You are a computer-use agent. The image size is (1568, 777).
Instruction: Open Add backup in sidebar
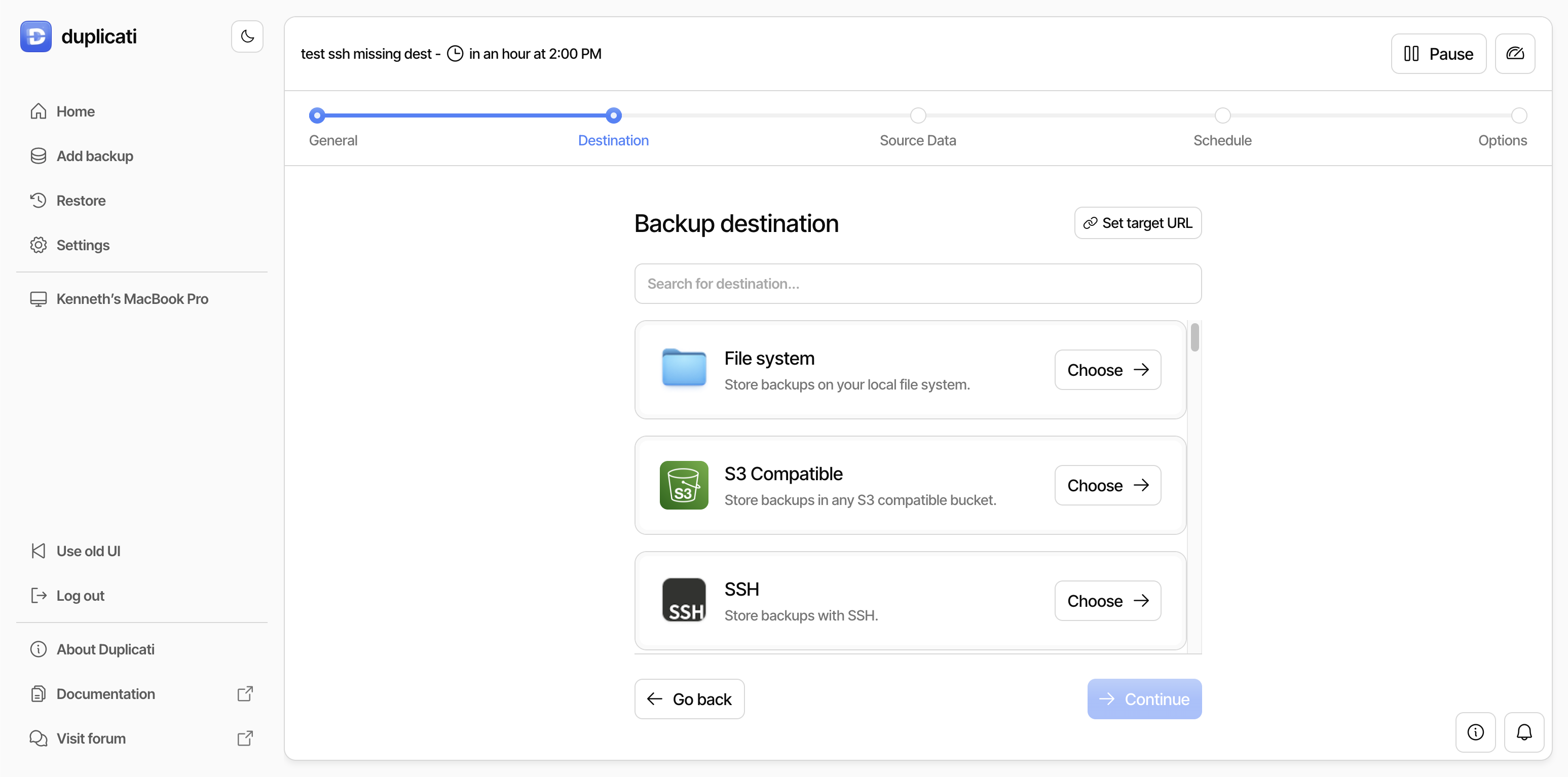pos(94,156)
